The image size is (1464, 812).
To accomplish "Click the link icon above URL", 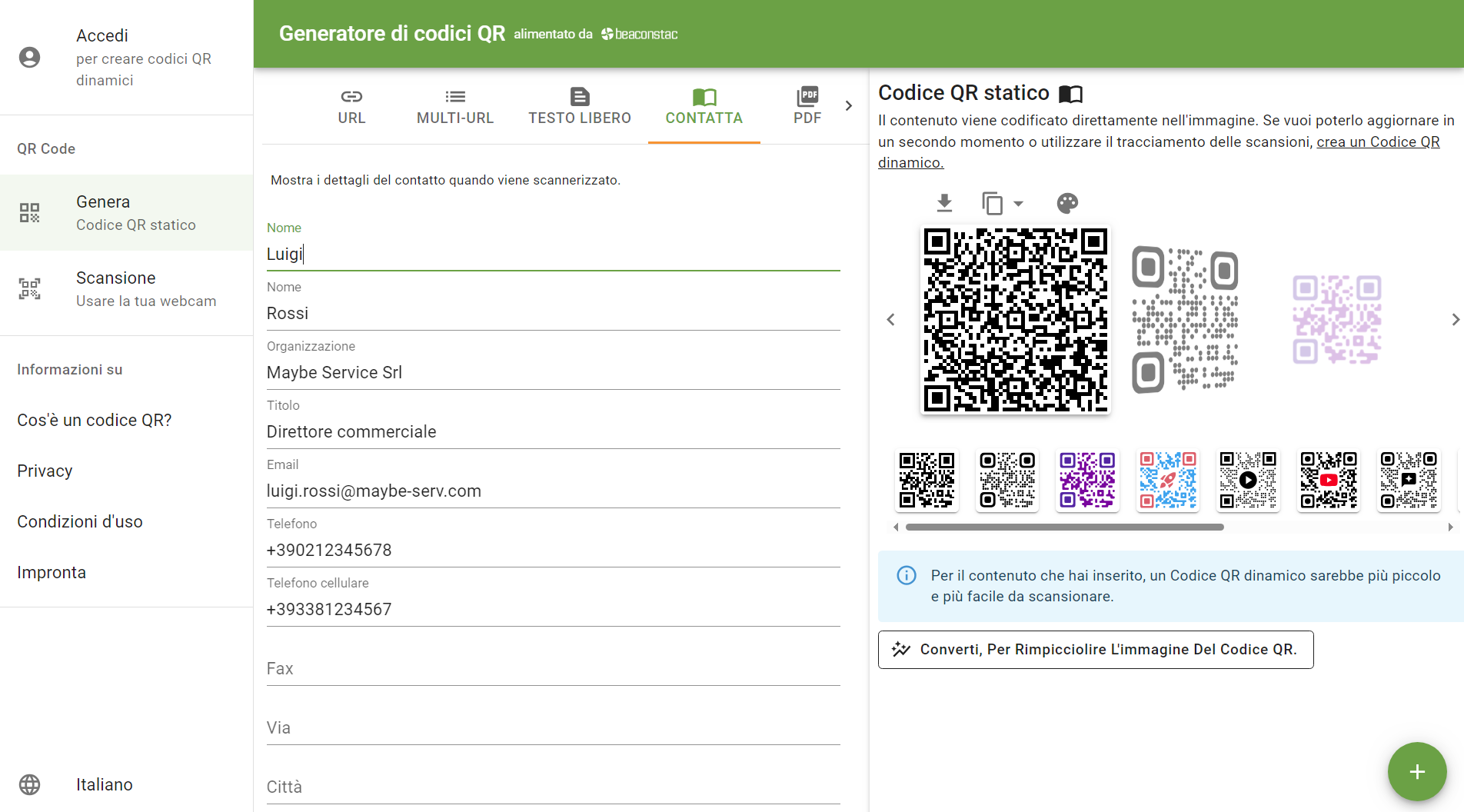I will click(351, 96).
